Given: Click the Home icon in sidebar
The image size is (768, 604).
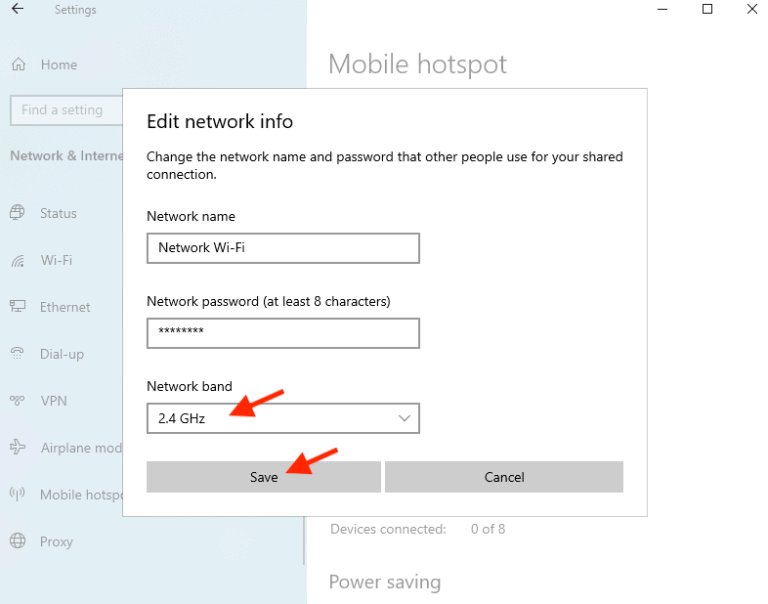Looking at the screenshot, I should (18, 65).
